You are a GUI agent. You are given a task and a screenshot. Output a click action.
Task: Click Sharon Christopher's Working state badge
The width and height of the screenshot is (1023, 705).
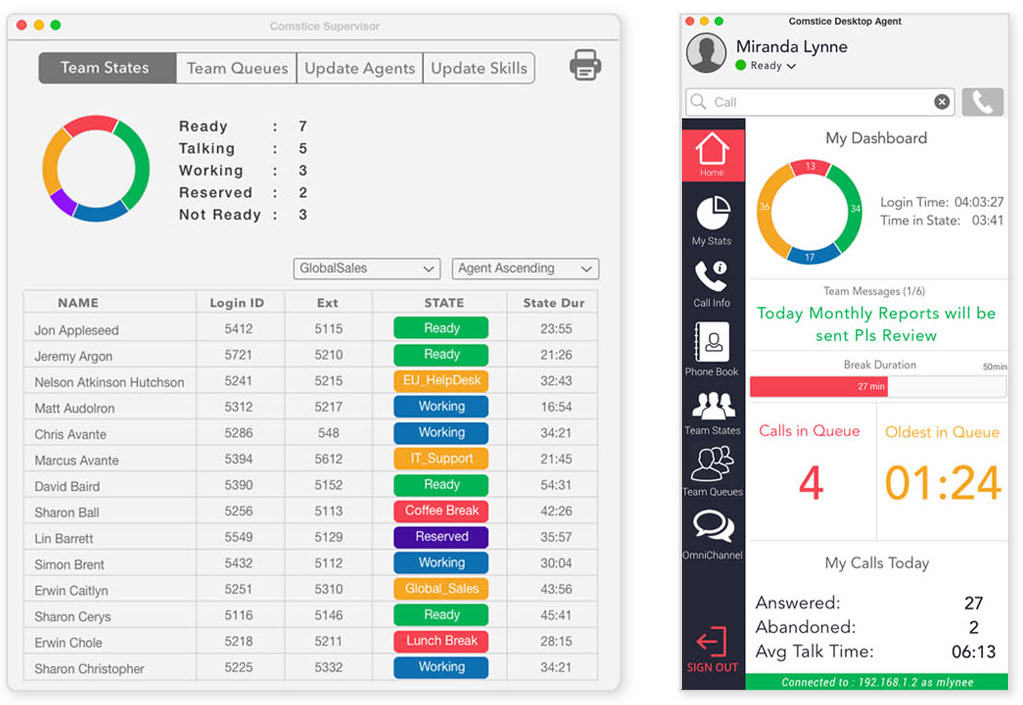(441, 667)
